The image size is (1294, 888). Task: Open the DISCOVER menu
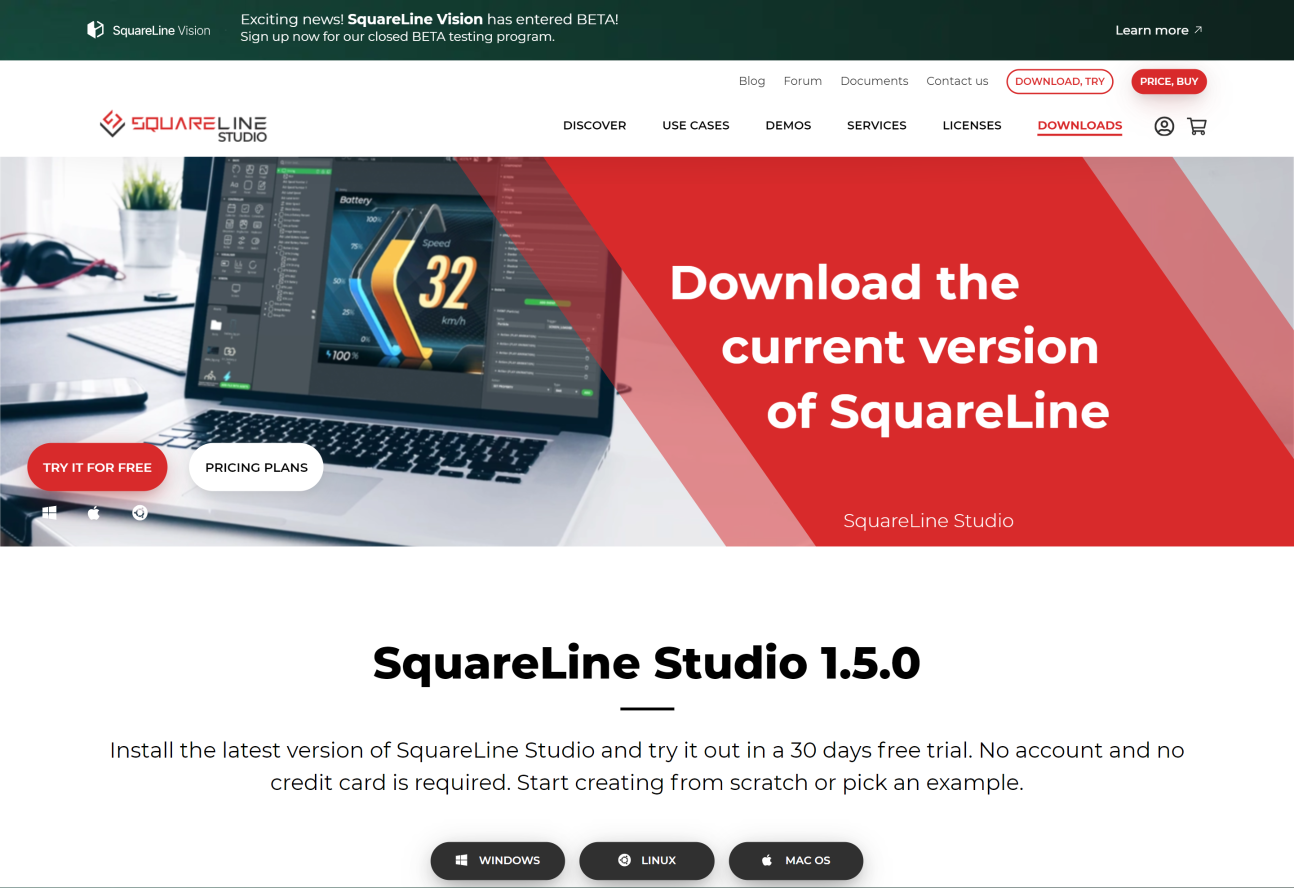point(594,125)
